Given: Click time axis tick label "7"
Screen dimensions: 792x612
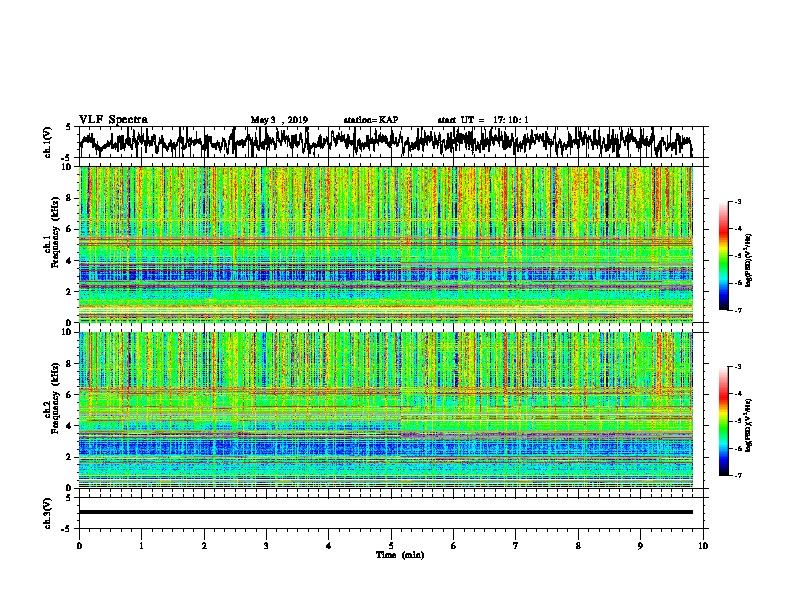Looking at the screenshot, I should pos(516,546).
